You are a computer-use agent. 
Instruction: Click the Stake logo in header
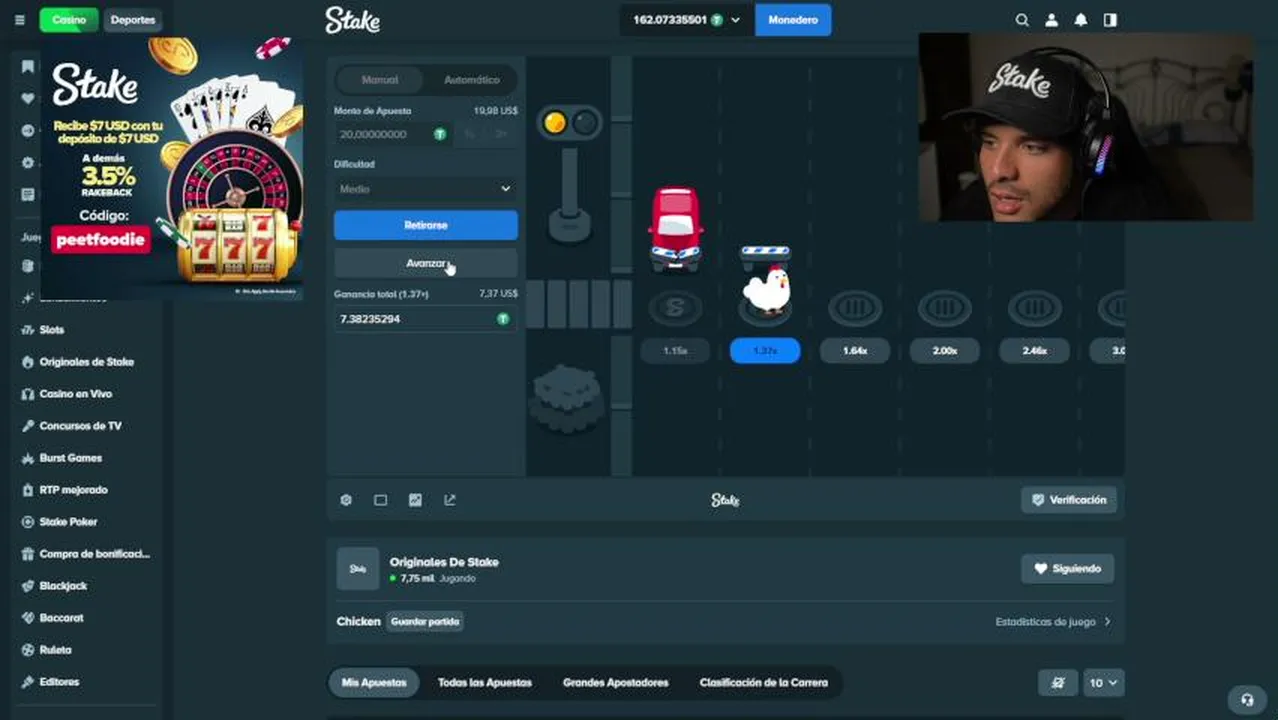point(352,20)
